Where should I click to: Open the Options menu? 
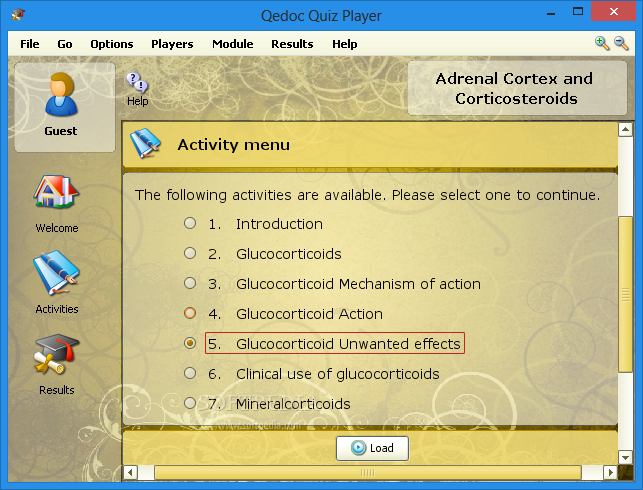[x=112, y=44]
